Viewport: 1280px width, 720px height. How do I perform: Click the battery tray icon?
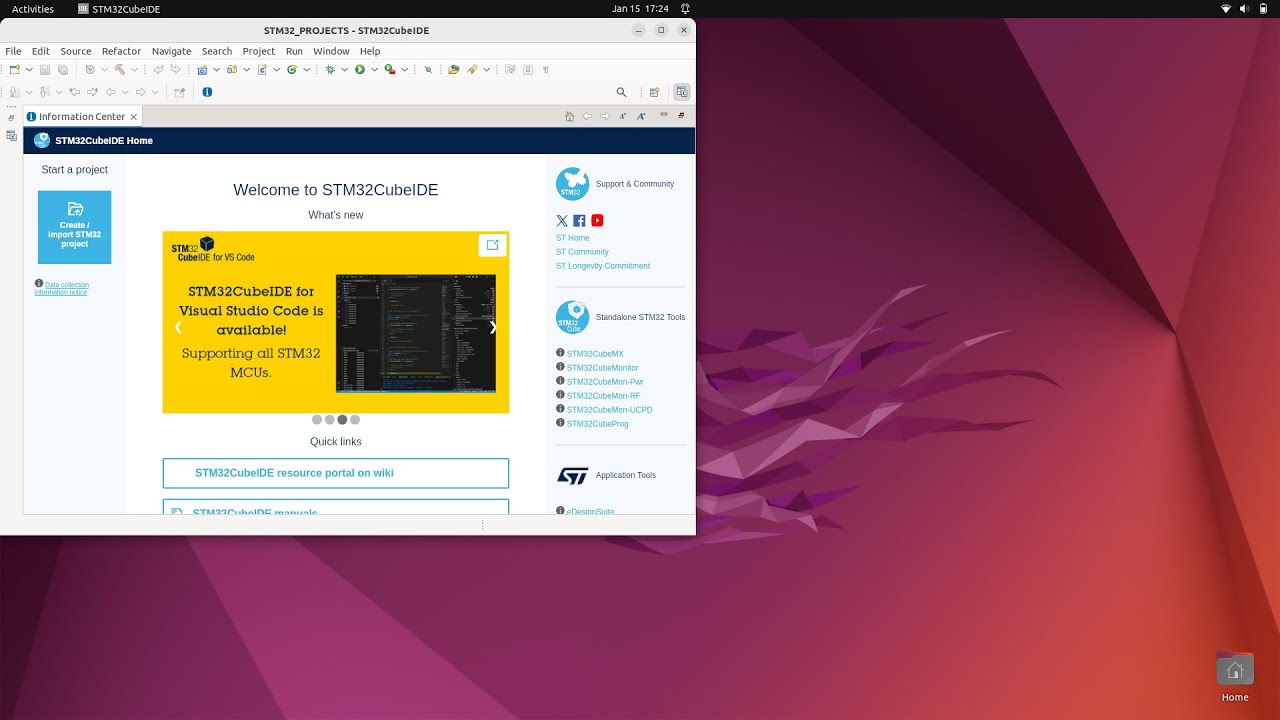tap(1264, 9)
